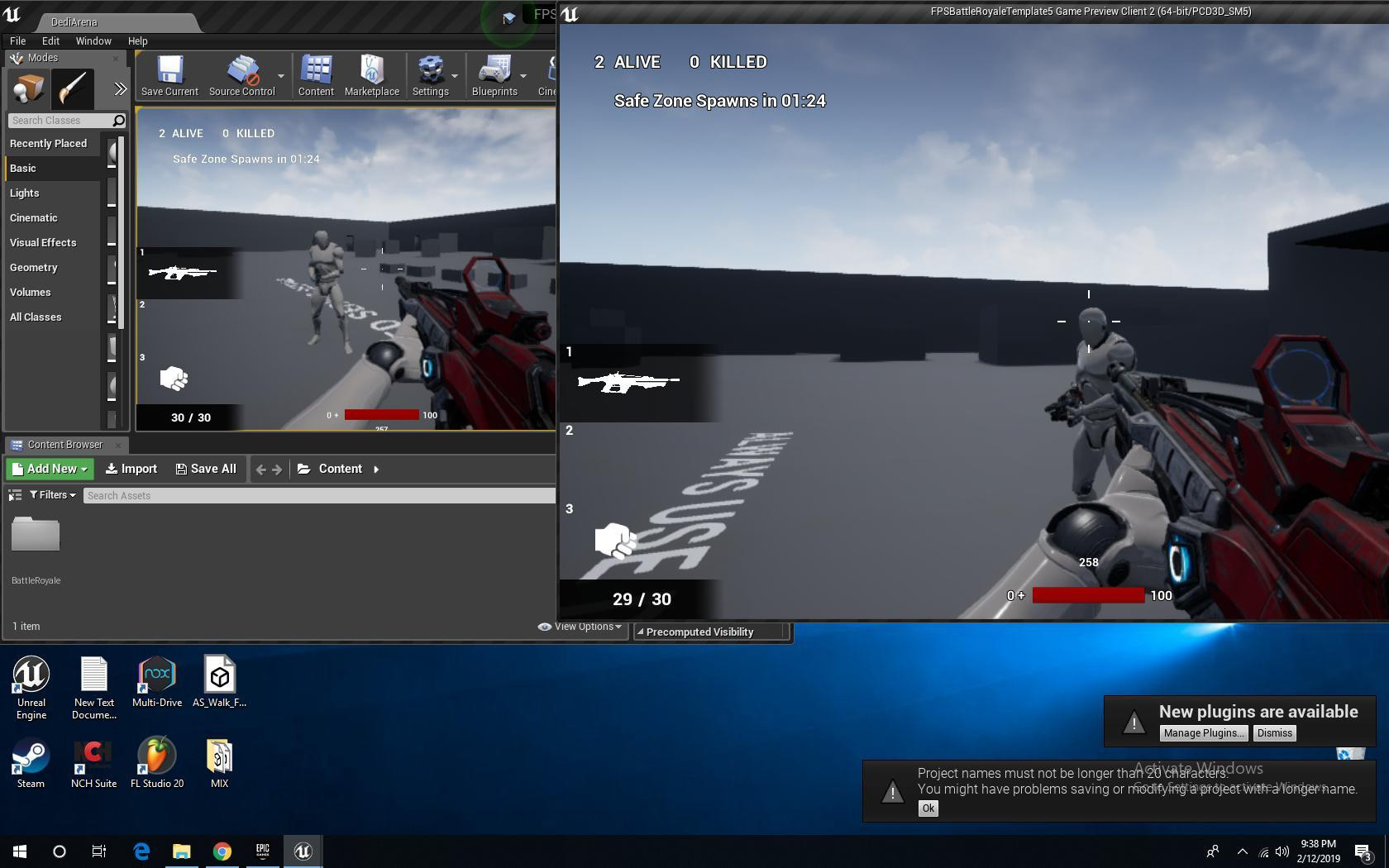Go forward in Content Browser history
This screenshot has width=1389, height=868.
277,470
